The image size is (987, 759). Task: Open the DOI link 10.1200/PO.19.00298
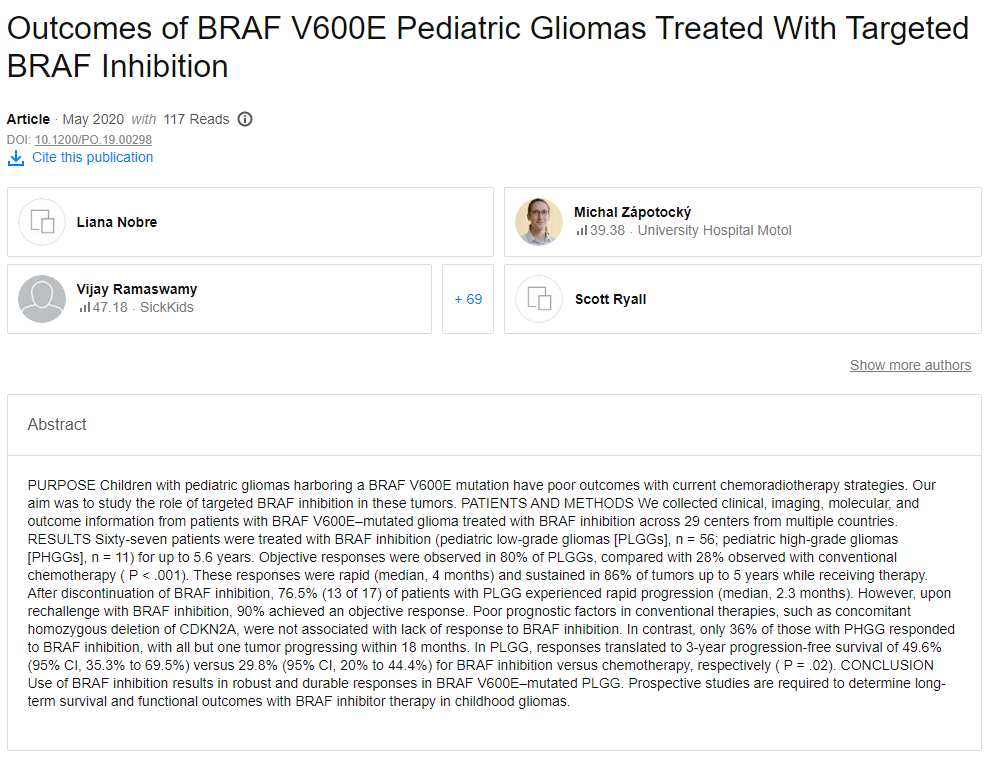(93, 140)
